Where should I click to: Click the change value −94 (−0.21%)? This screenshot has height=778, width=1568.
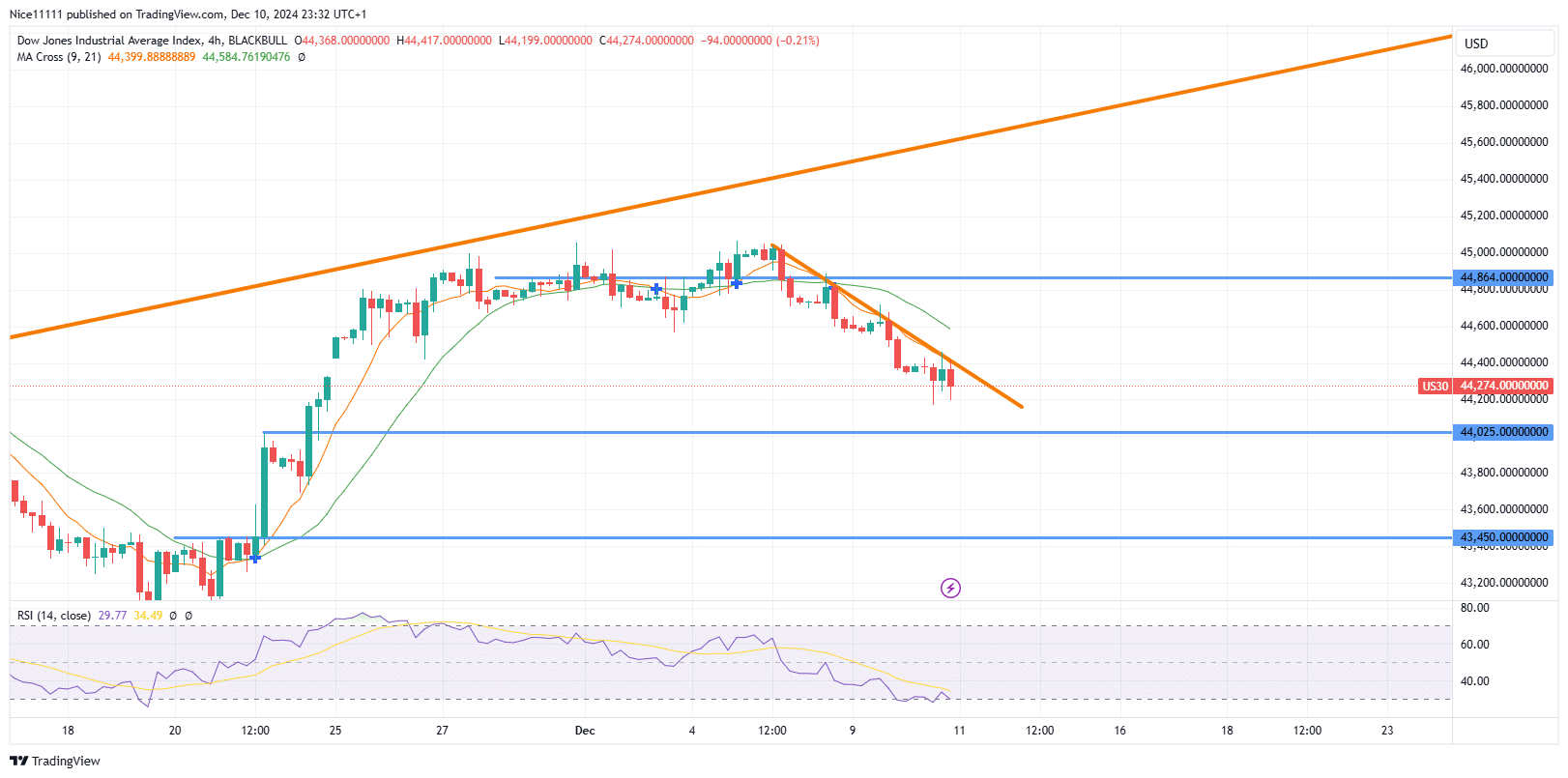[x=760, y=41]
